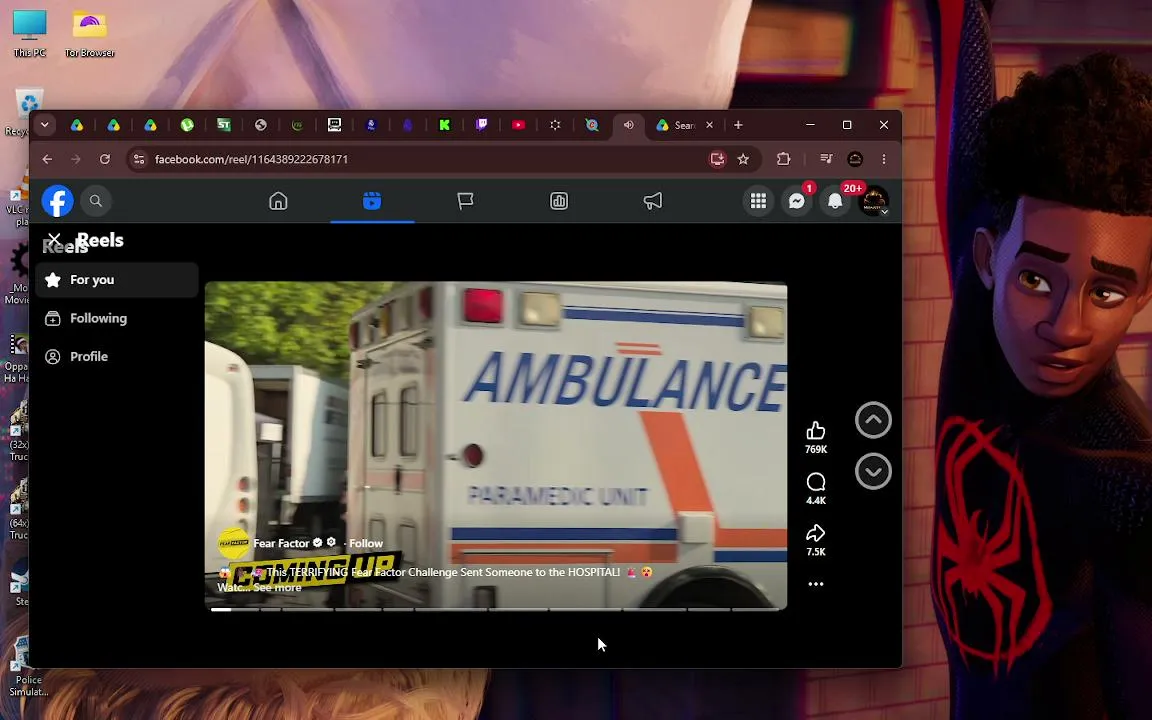Open Profile in Reels sidebar
1152x720 pixels.
[117, 356]
